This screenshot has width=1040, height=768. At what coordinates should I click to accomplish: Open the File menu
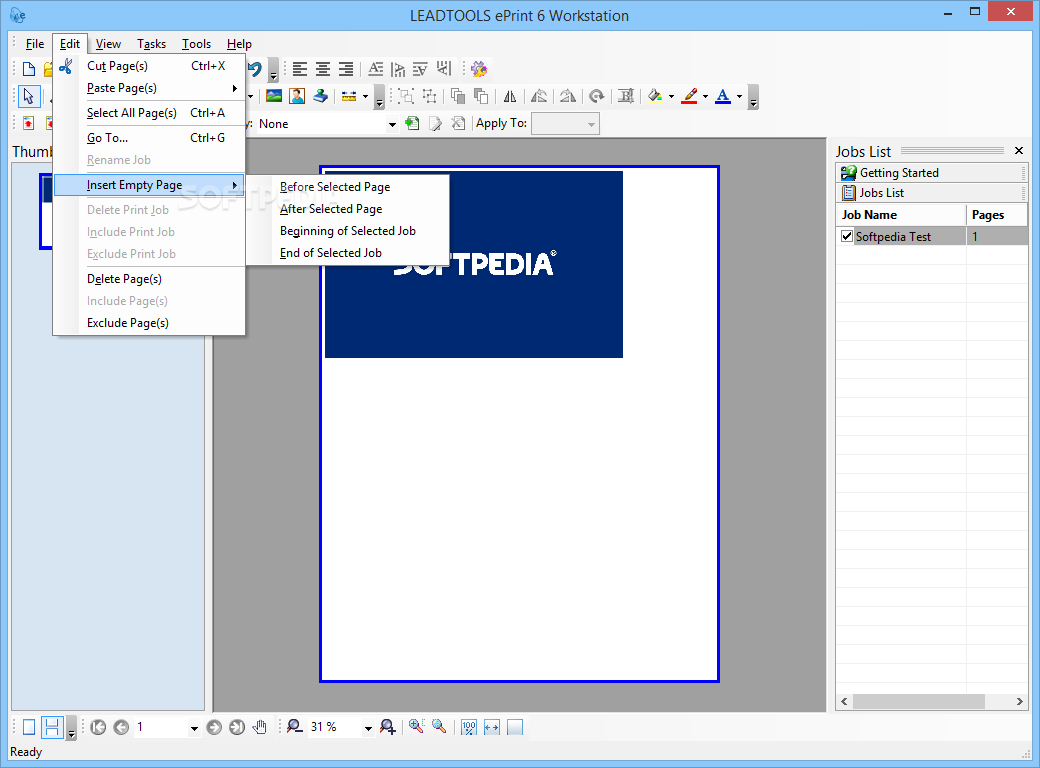tap(34, 44)
